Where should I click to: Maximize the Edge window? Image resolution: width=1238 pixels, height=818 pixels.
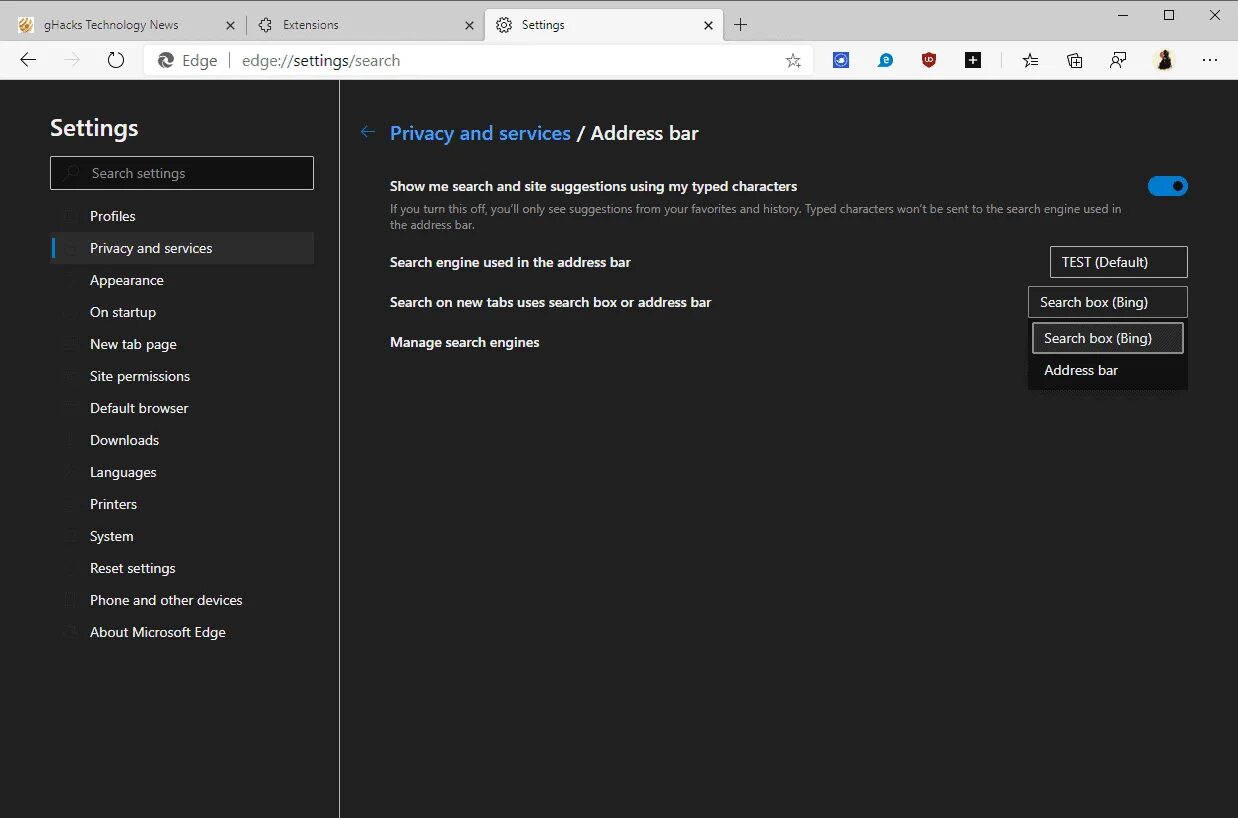point(1169,15)
